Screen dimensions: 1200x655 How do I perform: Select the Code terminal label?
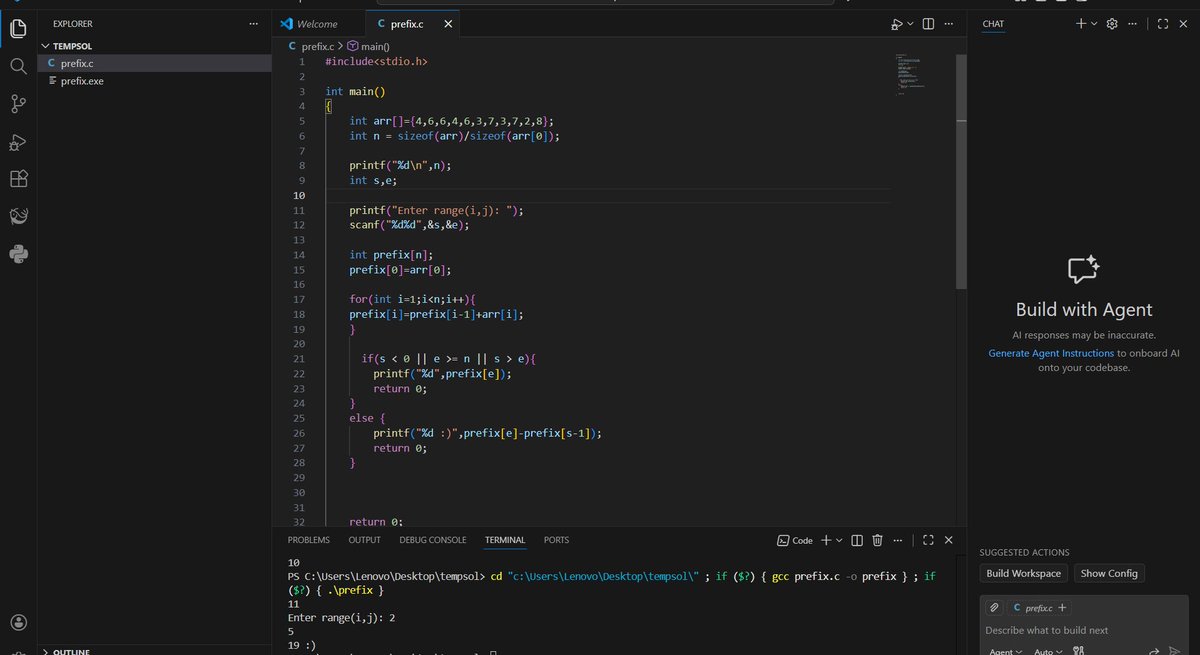(x=794, y=540)
